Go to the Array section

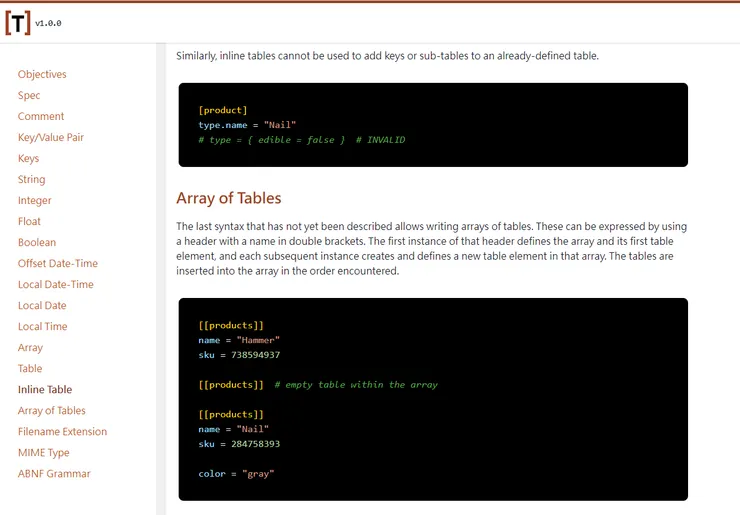tap(30, 347)
